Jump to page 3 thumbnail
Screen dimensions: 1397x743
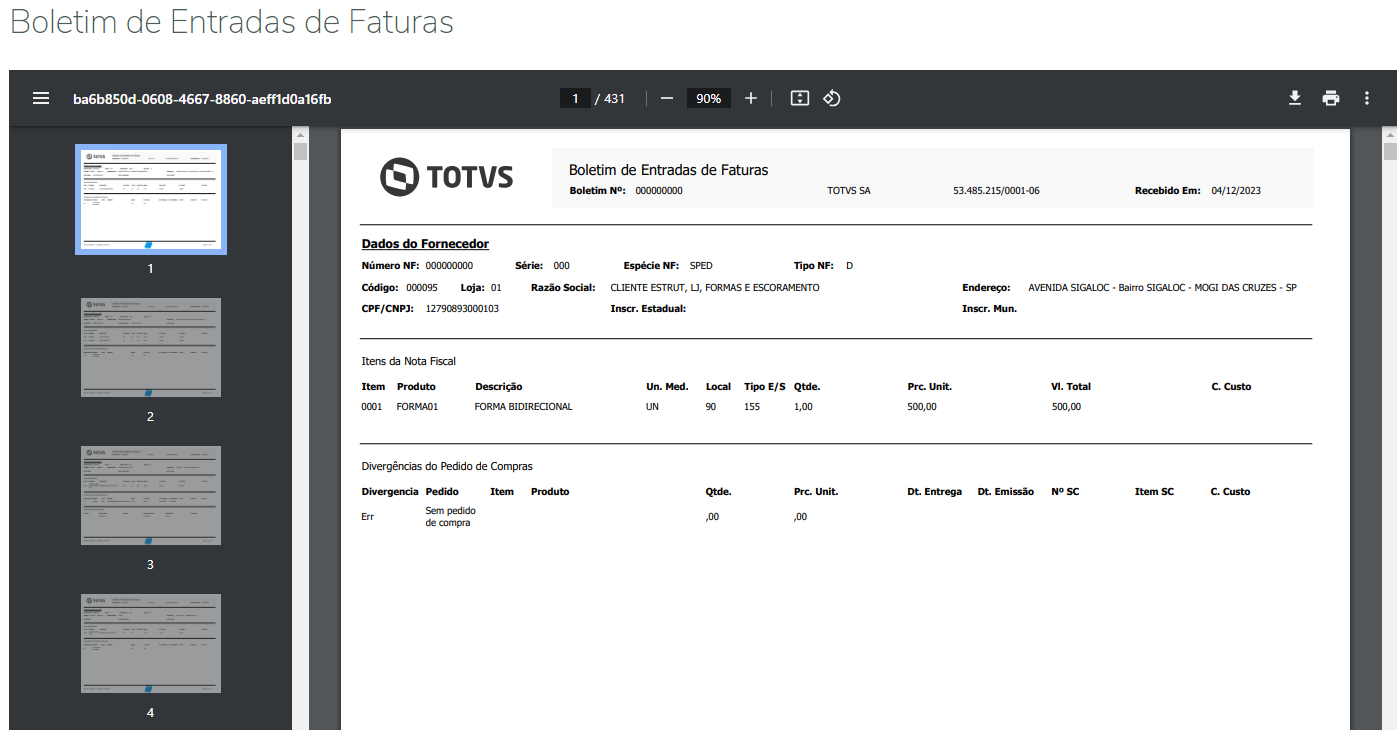[x=151, y=495]
